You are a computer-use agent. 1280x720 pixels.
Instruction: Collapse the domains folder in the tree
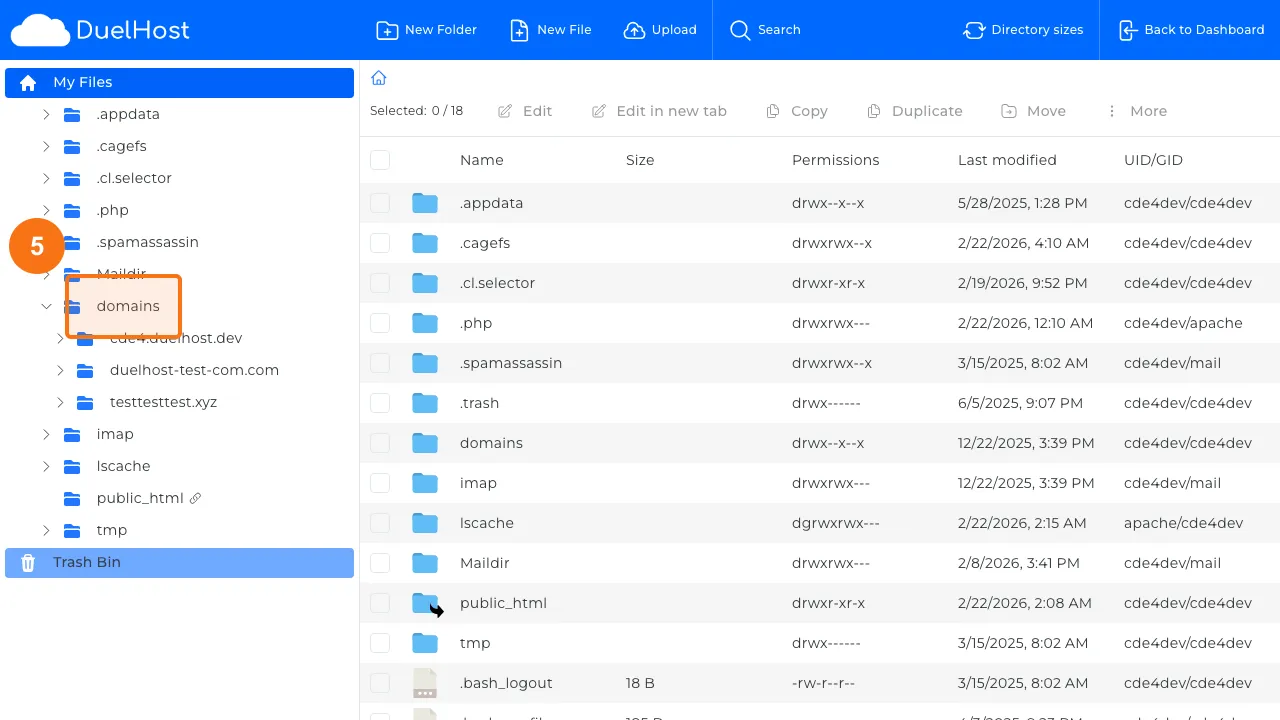click(46, 306)
